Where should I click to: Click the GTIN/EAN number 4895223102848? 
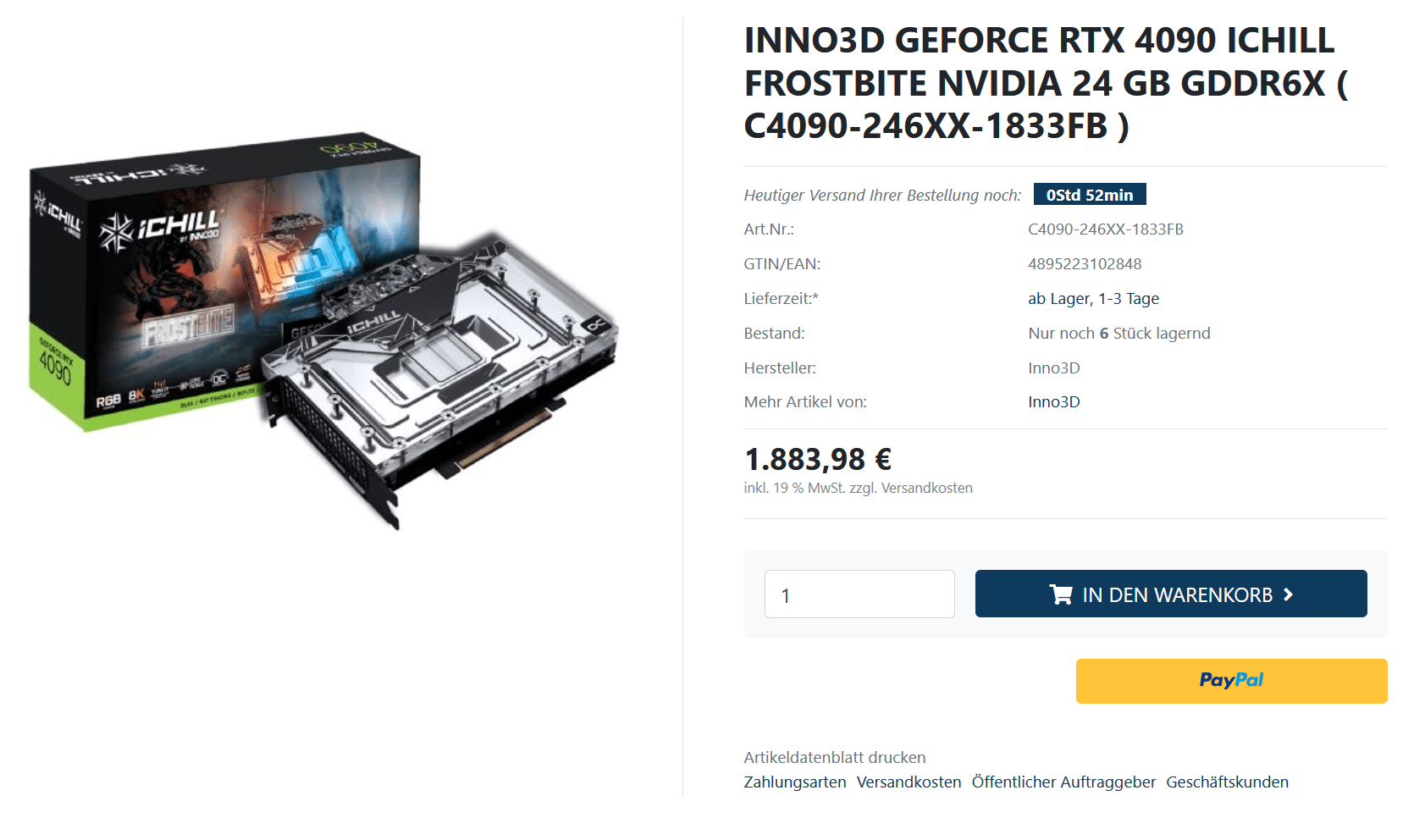pos(1085,263)
